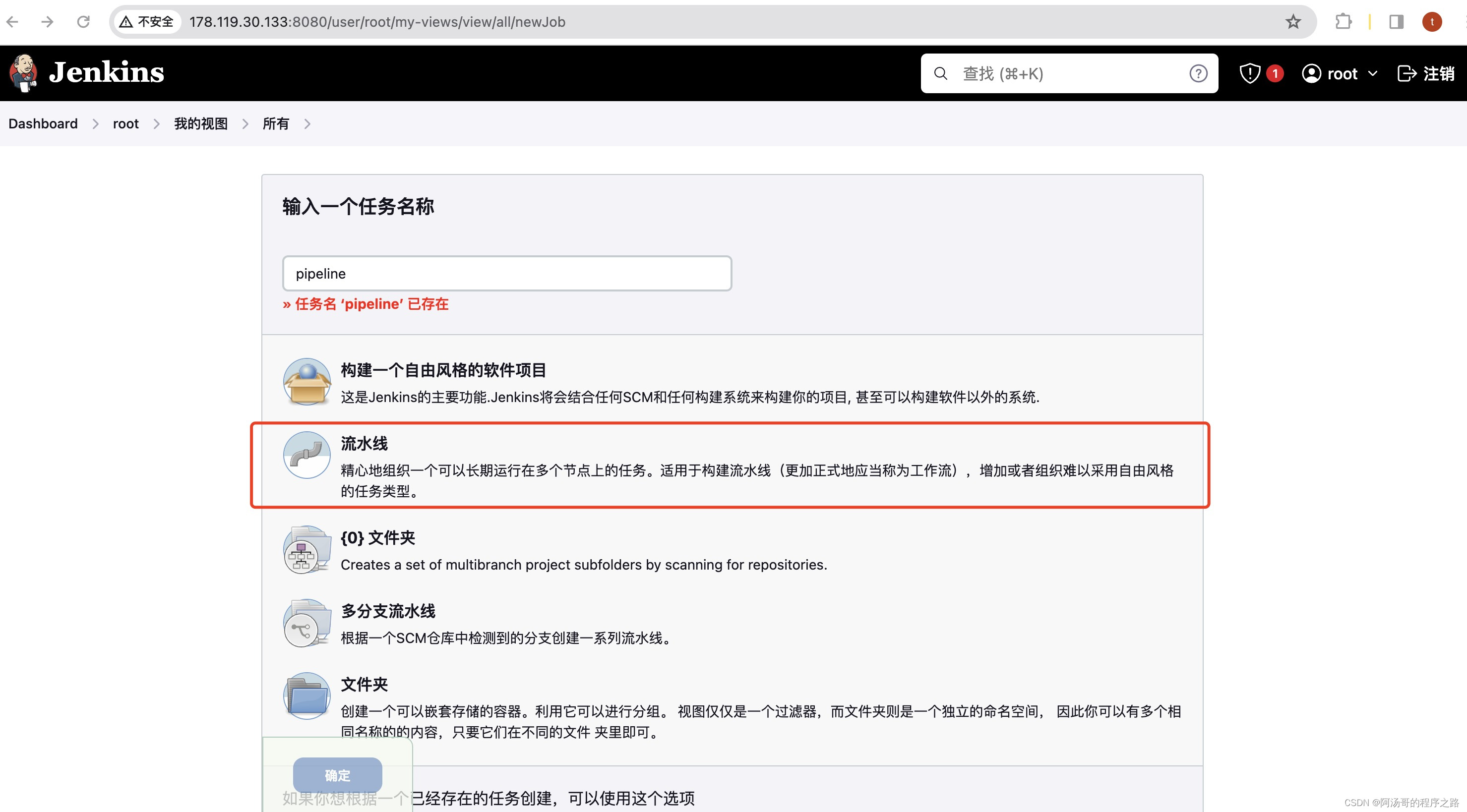Click the Jenkins butler logo

click(x=23, y=73)
